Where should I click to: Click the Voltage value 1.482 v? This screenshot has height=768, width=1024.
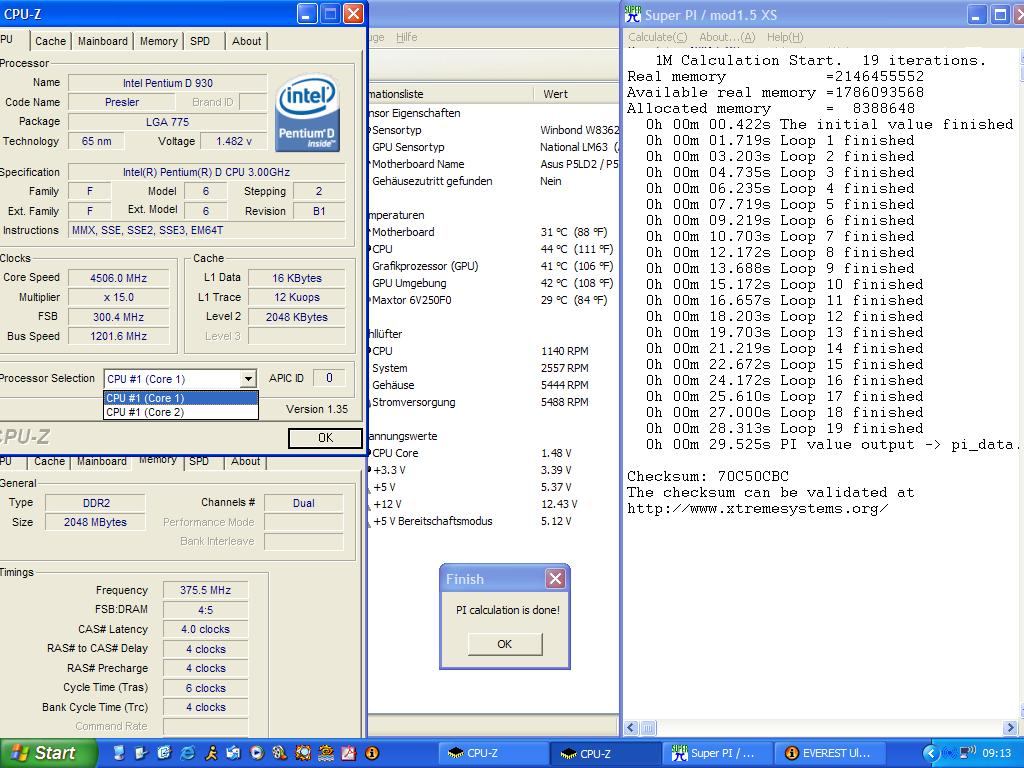pos(234,141)
